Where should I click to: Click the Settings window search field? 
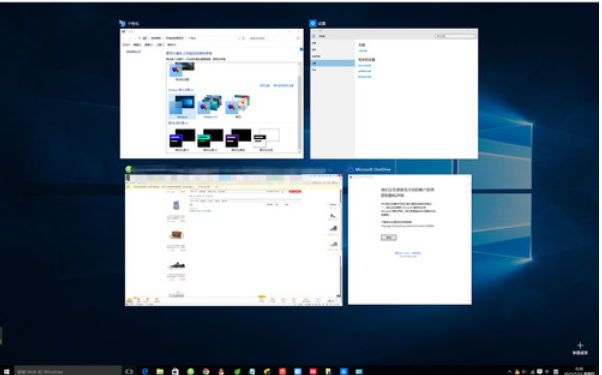(x=455, y=36)
